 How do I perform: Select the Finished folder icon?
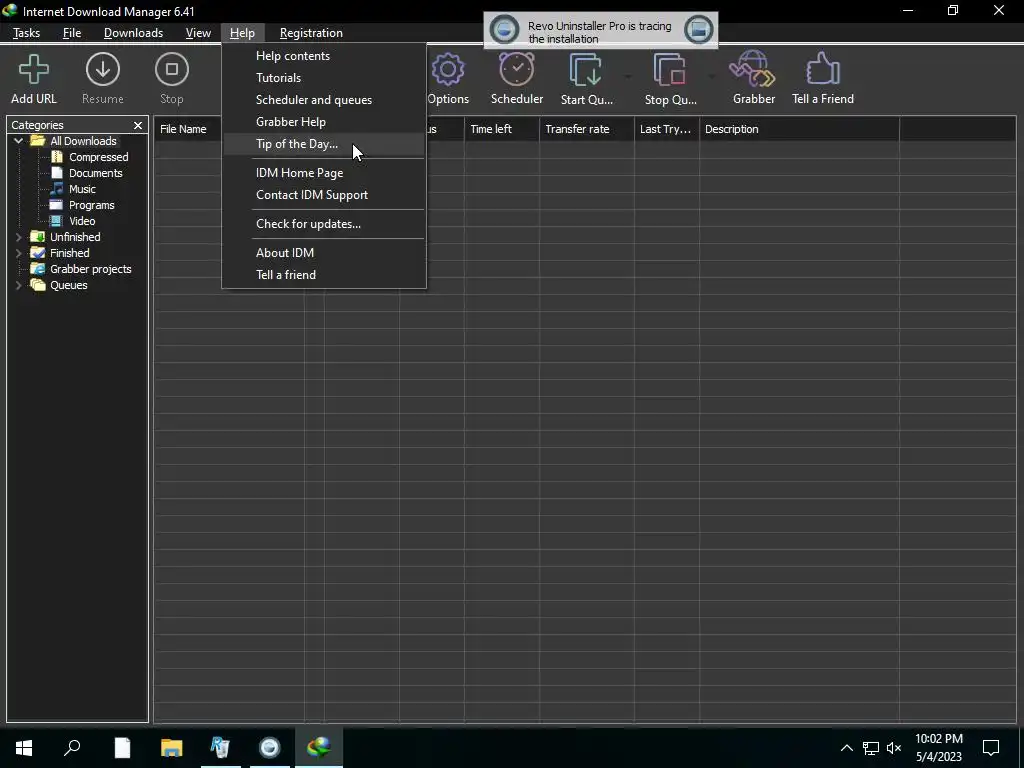pyautogui.click(x=38, y=253)
